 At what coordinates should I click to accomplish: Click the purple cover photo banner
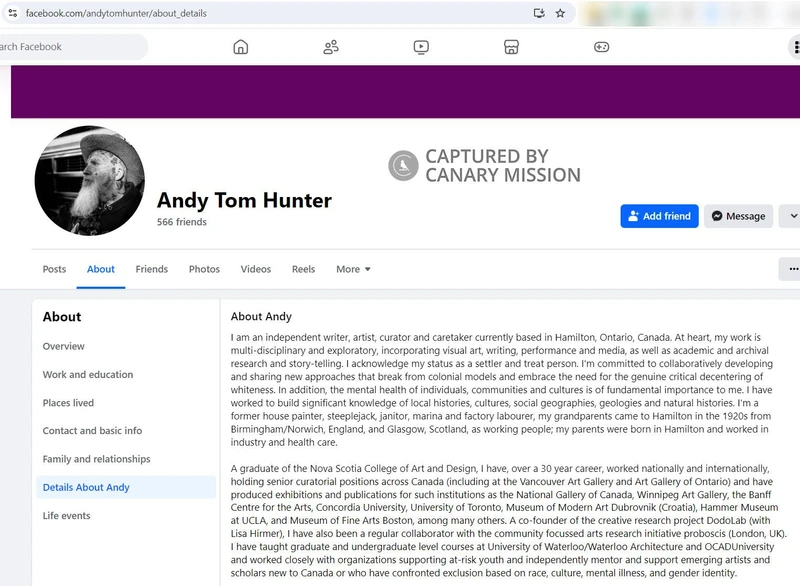pyautogui.click(x=405, y=92)
